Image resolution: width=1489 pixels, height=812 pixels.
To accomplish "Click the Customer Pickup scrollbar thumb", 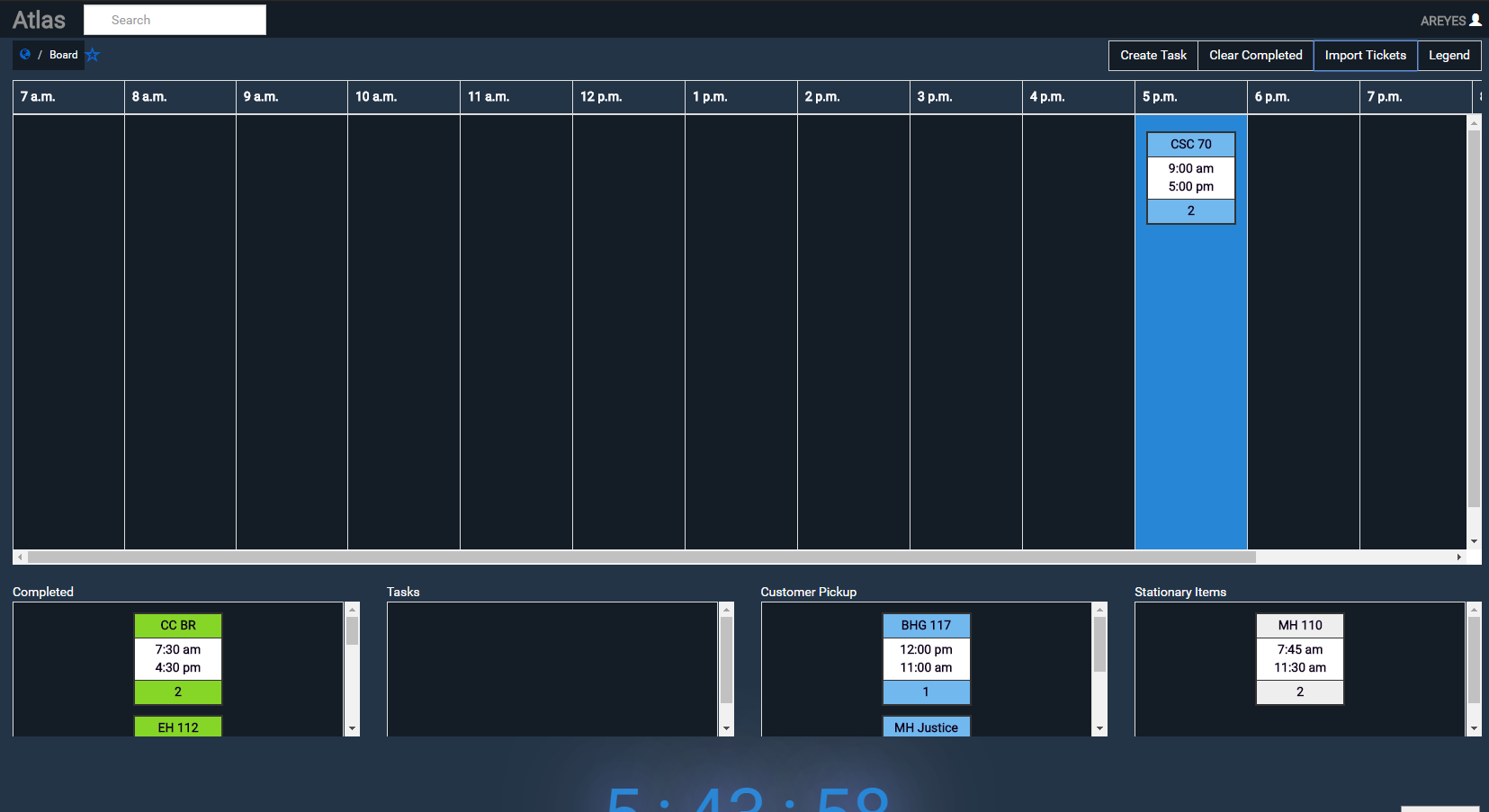I will (x=1099, y=644).
